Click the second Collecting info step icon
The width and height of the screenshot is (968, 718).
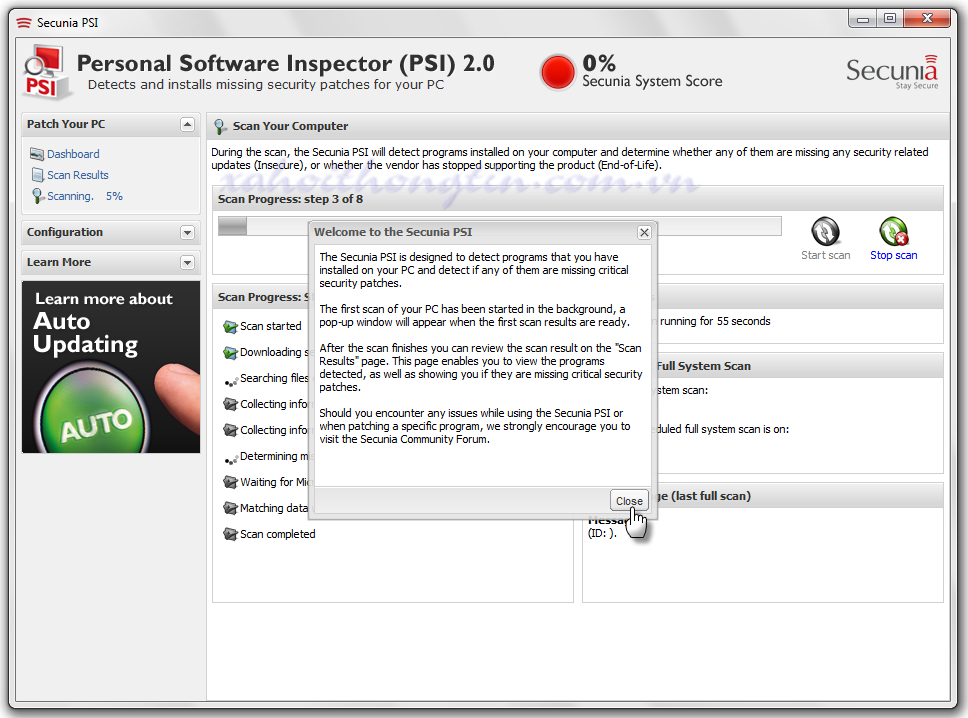click(230, 430)
